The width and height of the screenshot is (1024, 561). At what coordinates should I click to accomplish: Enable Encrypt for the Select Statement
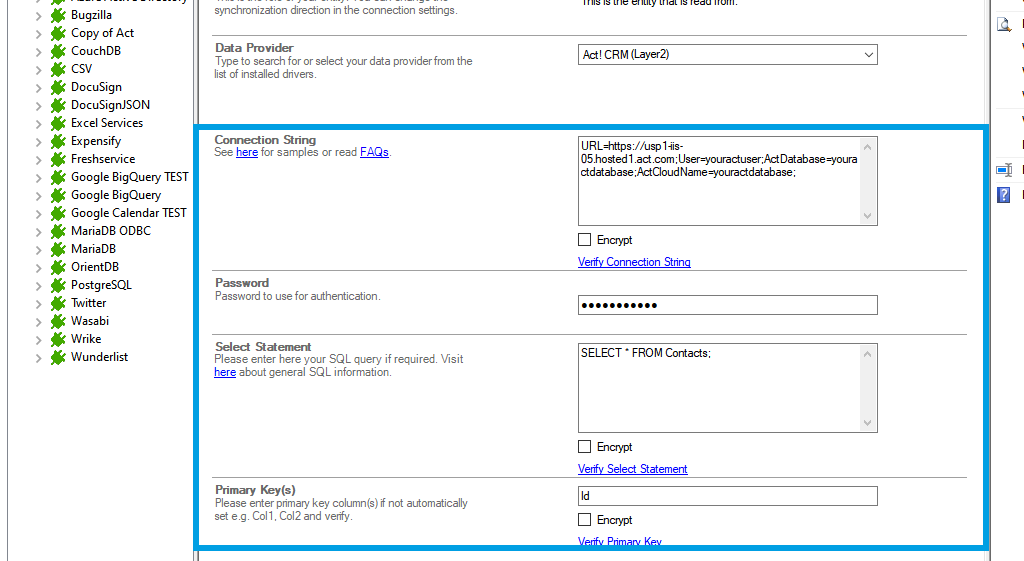click(x=585, y=447)
